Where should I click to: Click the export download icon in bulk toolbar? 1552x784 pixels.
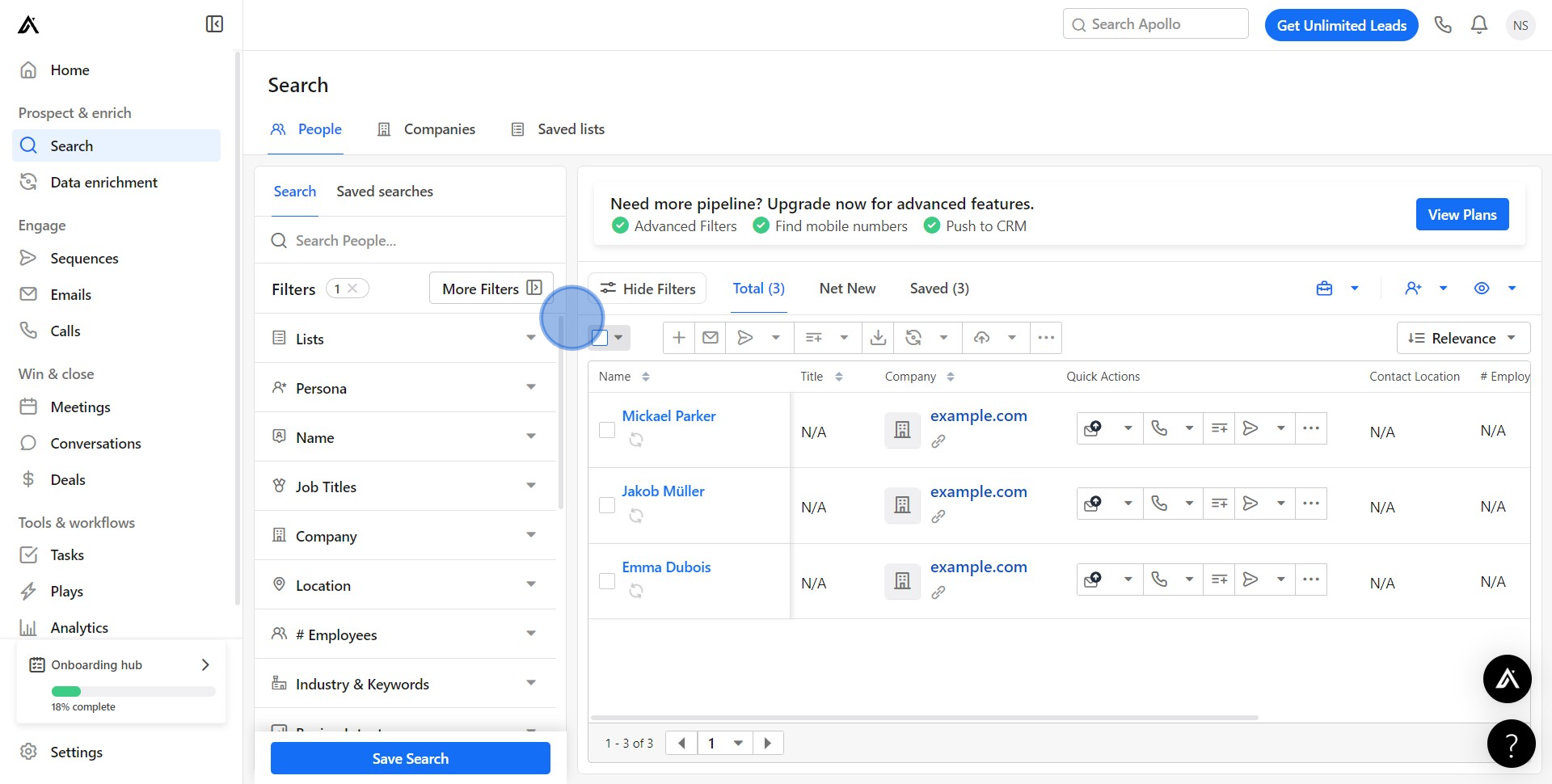click(x=878, y=338)
